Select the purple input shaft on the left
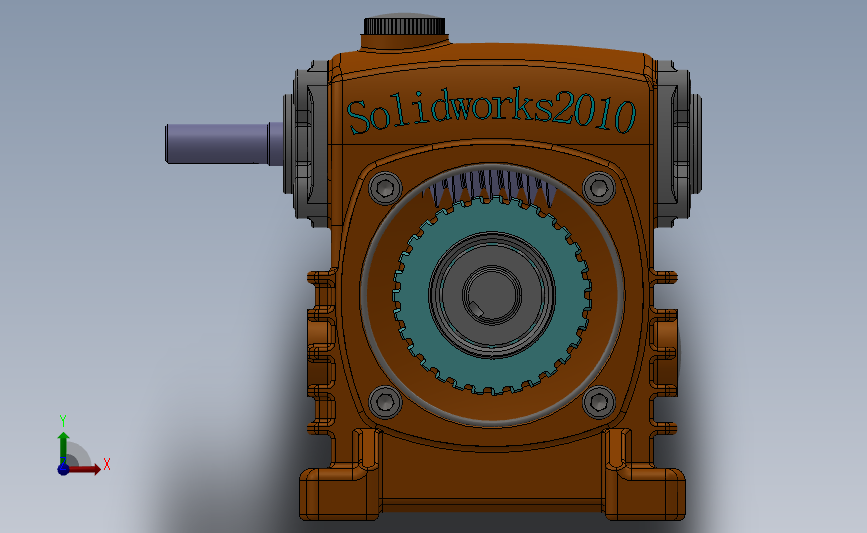The width and height of the screenshot is (867, 533). [x=224, y=144]
